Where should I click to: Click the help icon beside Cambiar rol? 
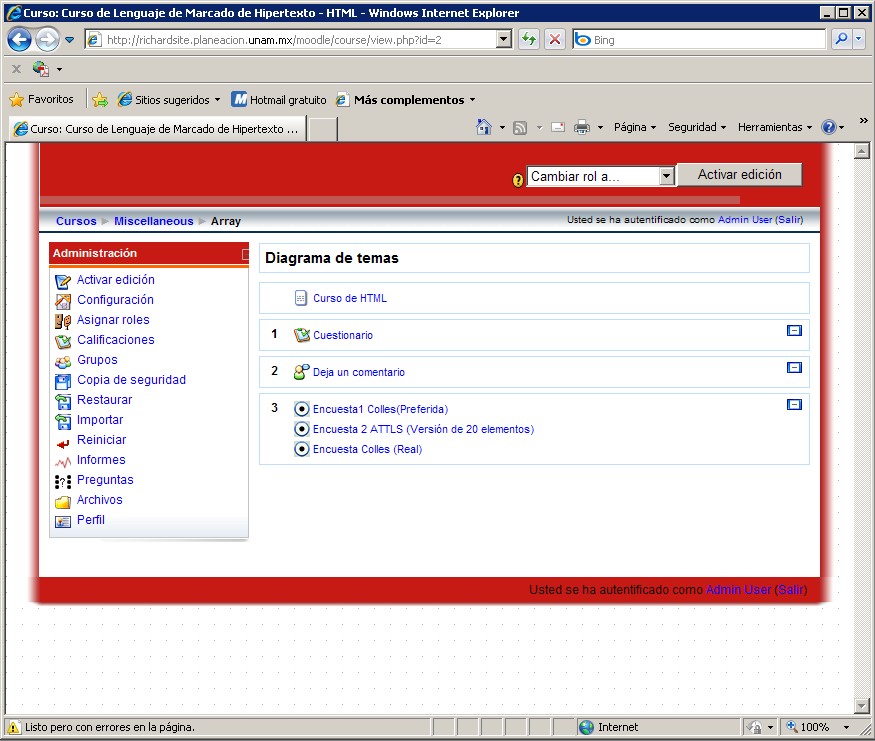tap(518, 180)
